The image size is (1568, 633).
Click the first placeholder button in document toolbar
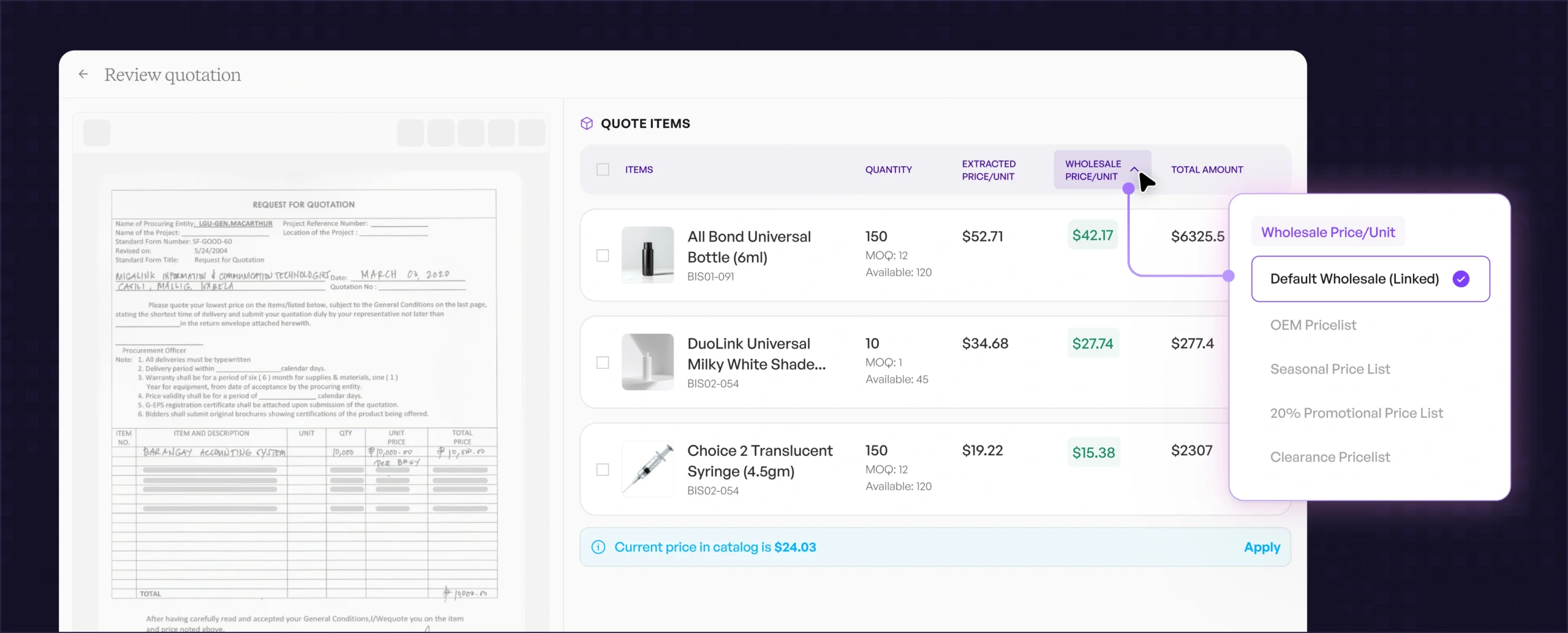(x=97, y=133)
